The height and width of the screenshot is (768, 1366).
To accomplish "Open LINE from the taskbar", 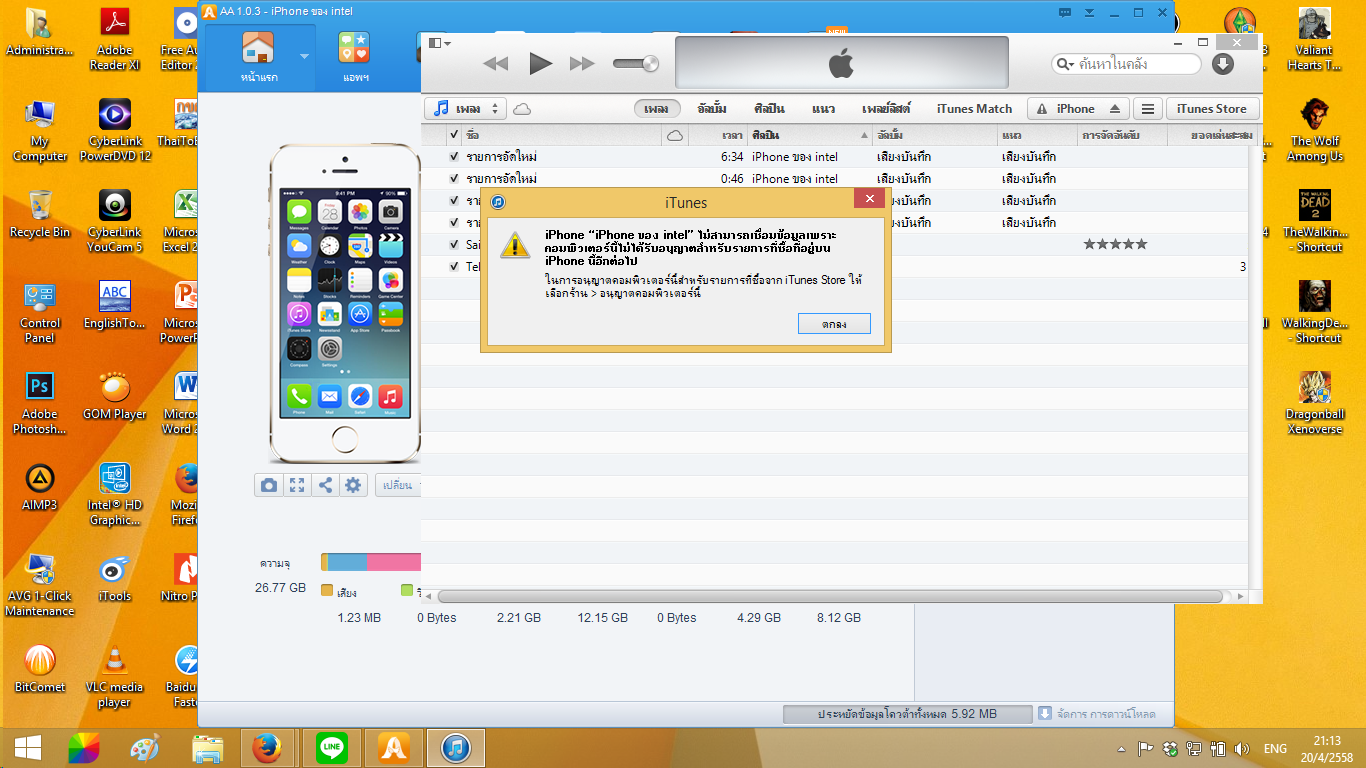I will [331, 748].
